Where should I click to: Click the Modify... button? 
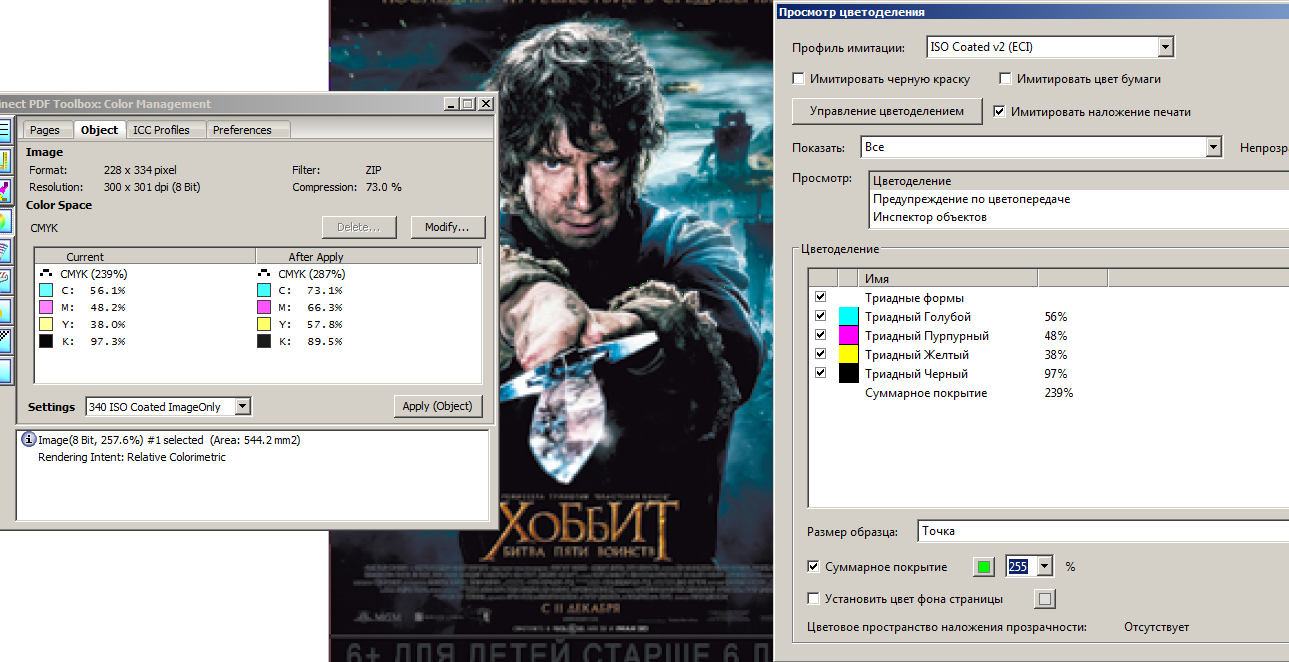(448, 227)
